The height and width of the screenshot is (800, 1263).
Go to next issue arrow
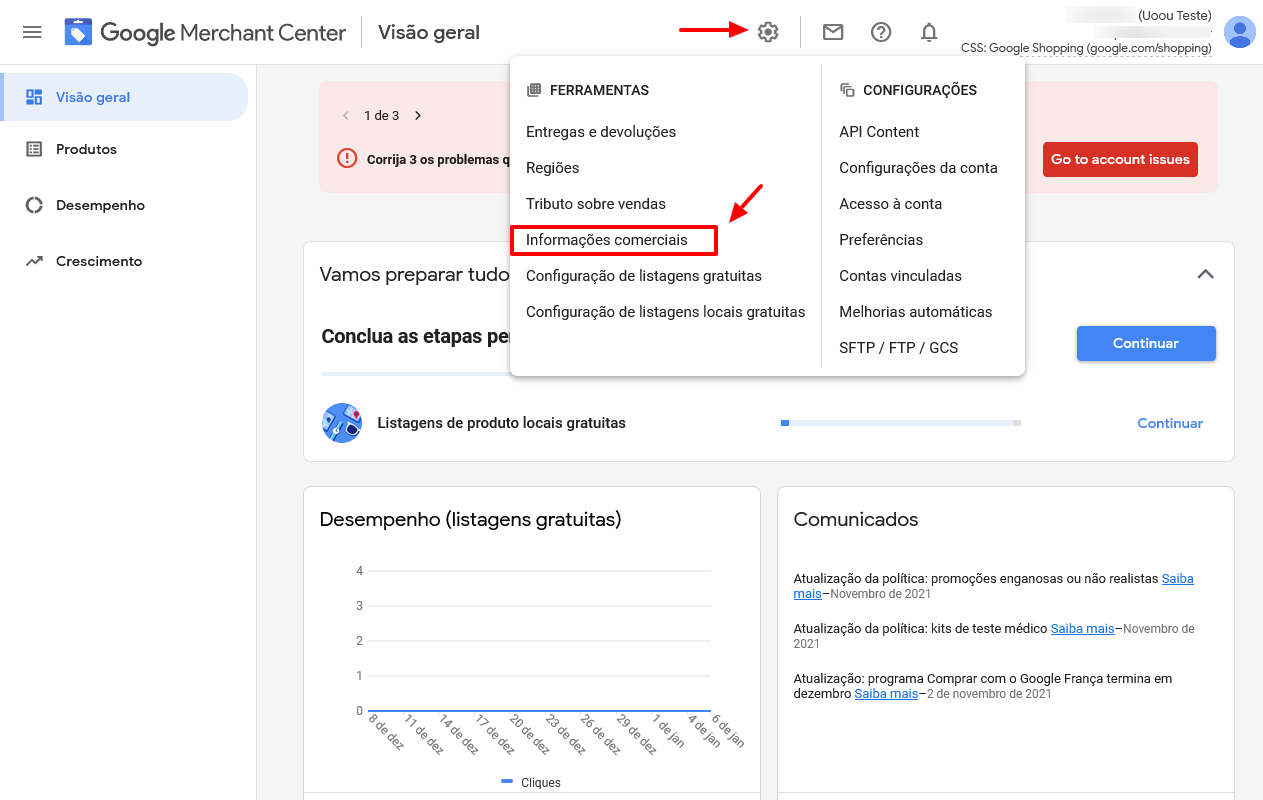(x=418, y=115)
